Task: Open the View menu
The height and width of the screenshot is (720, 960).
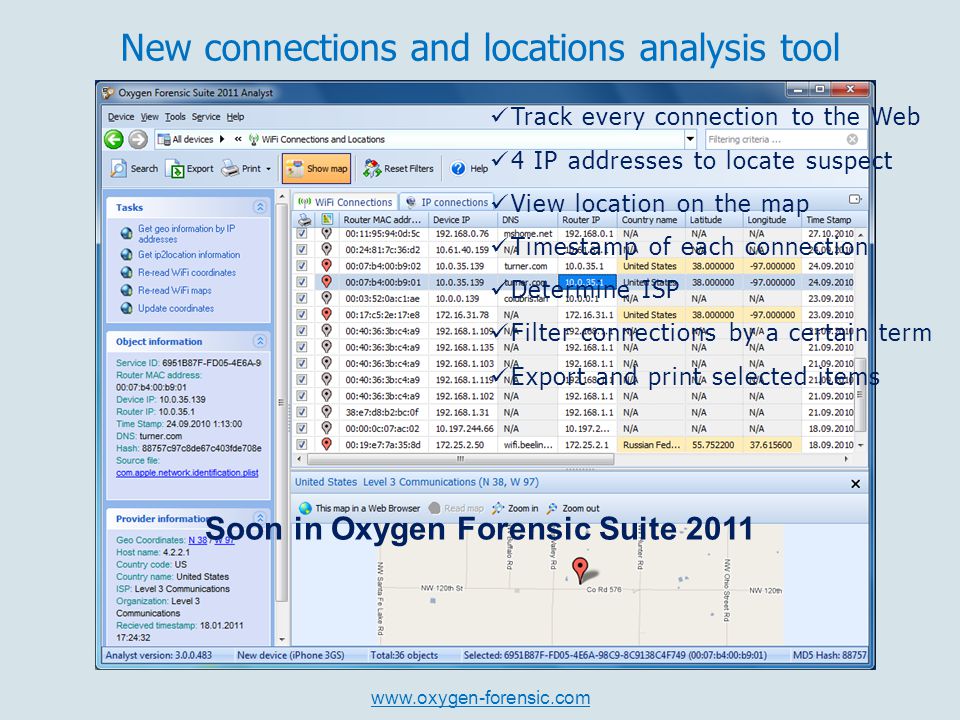Action: click(149, 117)
